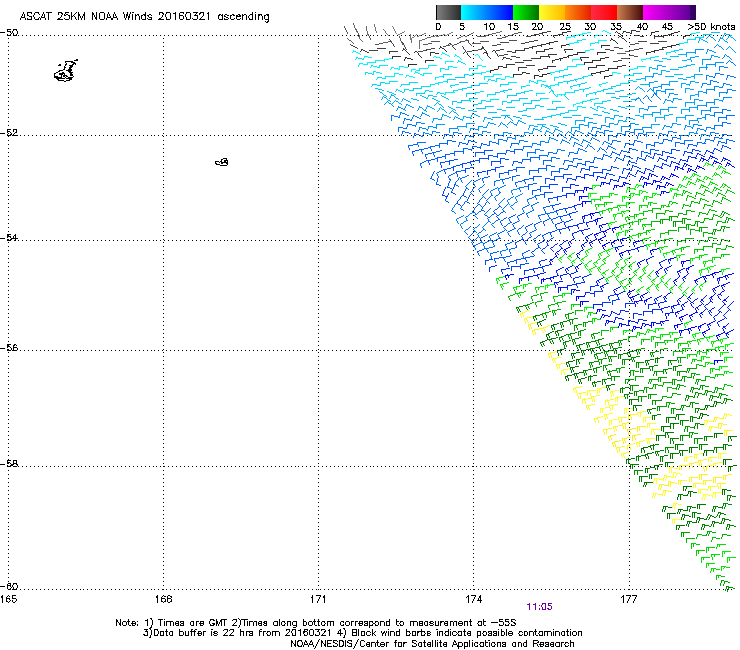
Task: Click the -54 latitude axis label
Action: pyautogui.click(x=9, y=237)
